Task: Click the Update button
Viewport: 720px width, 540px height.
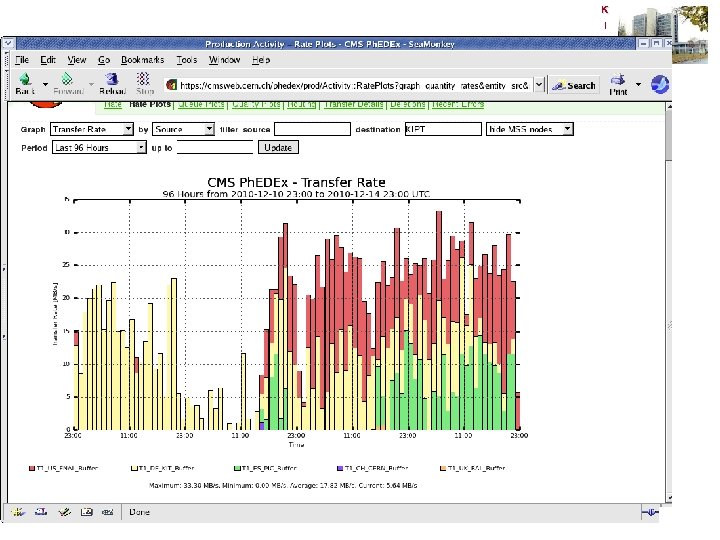Action: [278, 147]
